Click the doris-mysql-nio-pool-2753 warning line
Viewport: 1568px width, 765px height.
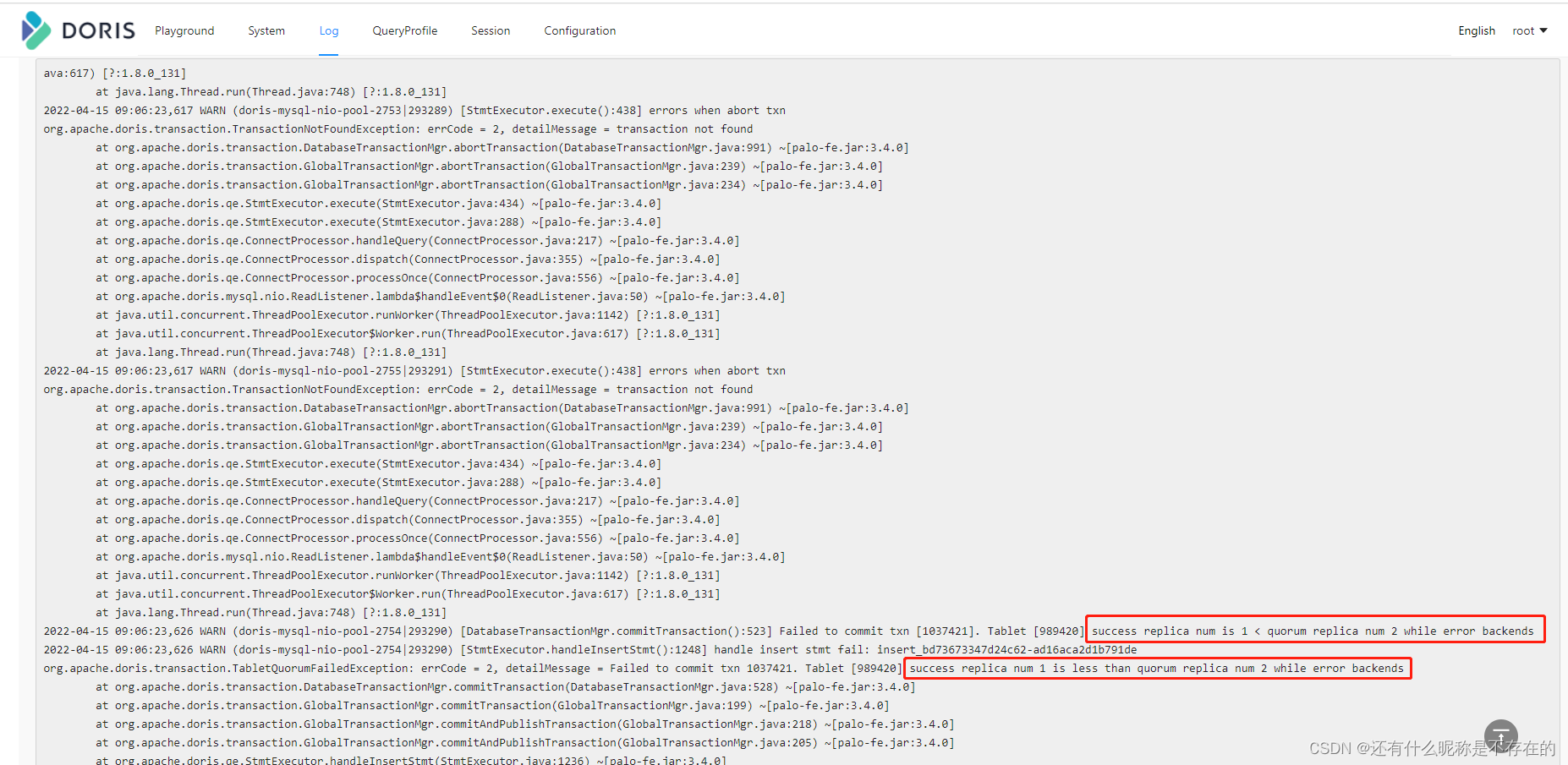click(x=414, y=111)
